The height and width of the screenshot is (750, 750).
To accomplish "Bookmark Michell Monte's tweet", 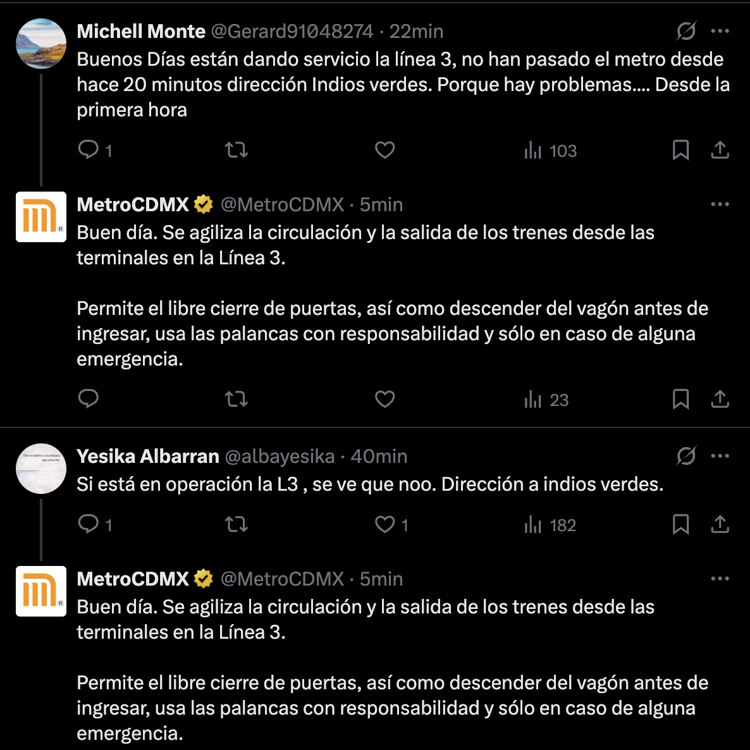I will pyautogui.click(x=680, y=150).
